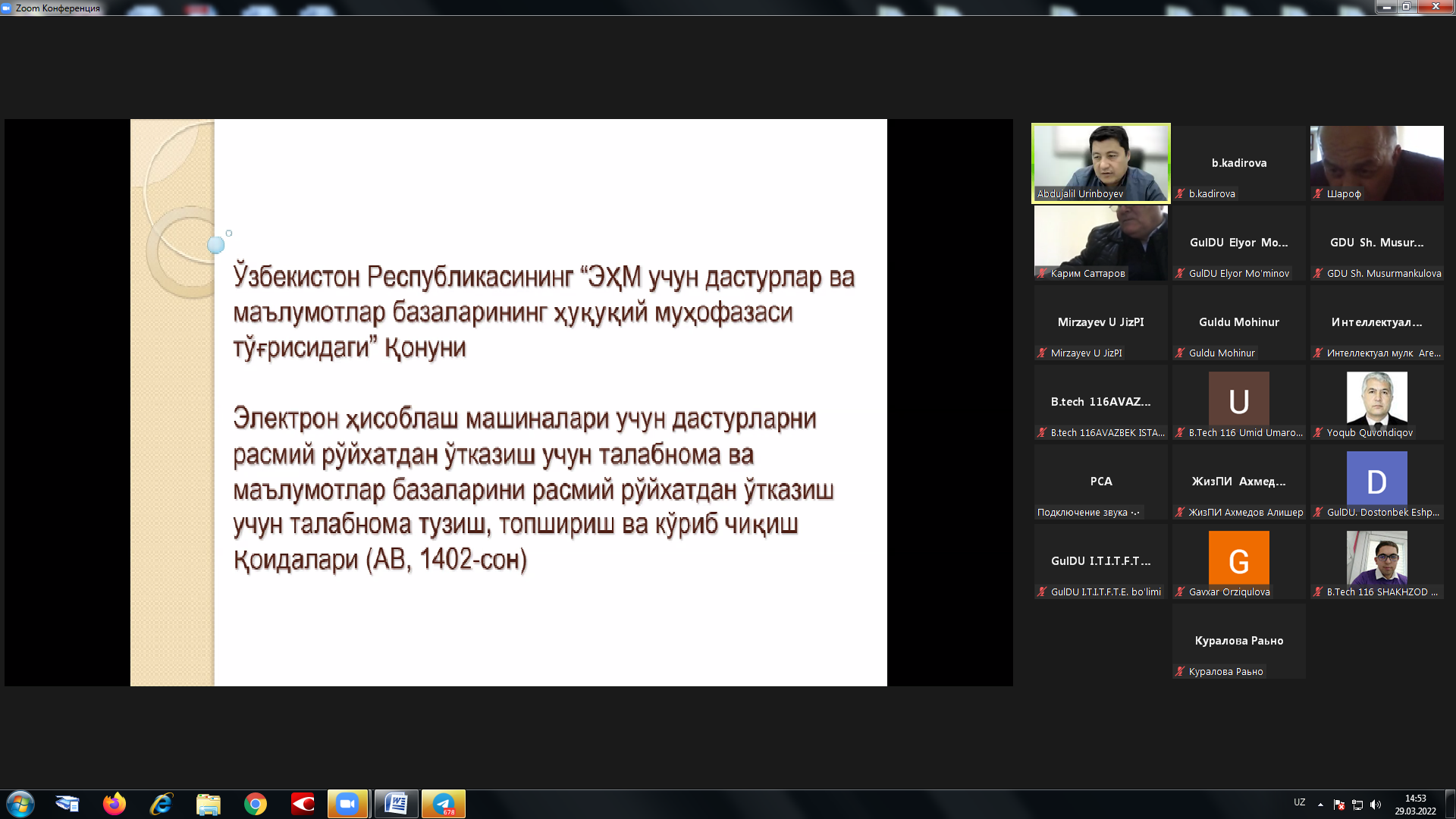Select Abdujalil Urinboyev's video tile
This screenshot has width=1456, height=819.
click(1100, 162)
